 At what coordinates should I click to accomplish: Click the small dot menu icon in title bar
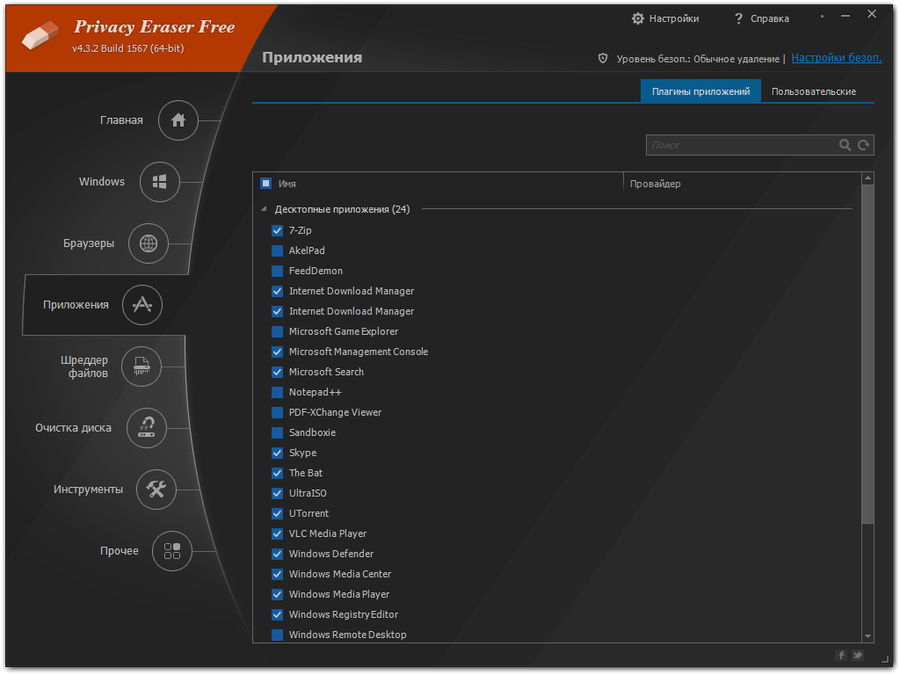pos(822,16)
